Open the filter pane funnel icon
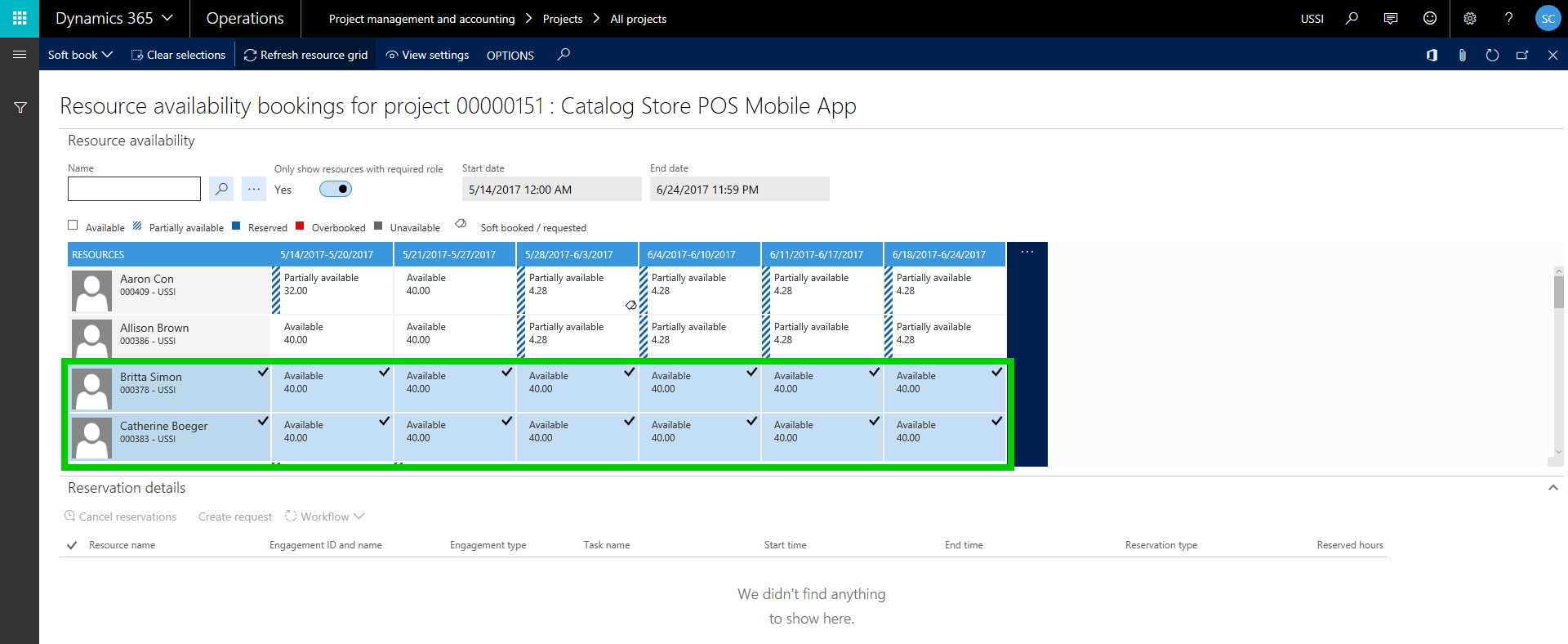1568x644 pixels. [20, 107]
